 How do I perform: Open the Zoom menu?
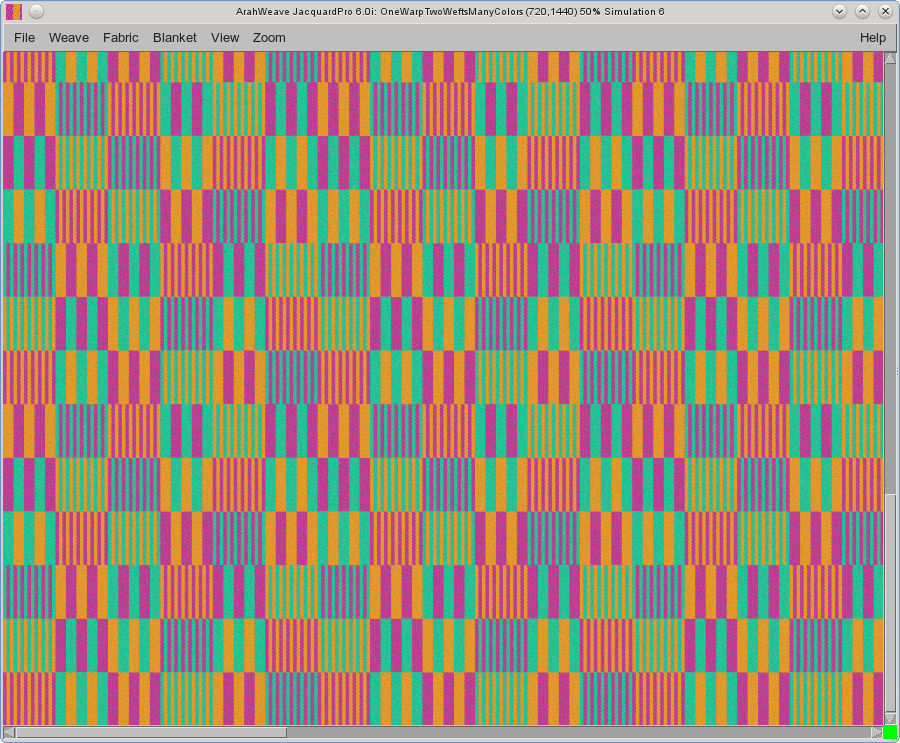tap(269, 38)
